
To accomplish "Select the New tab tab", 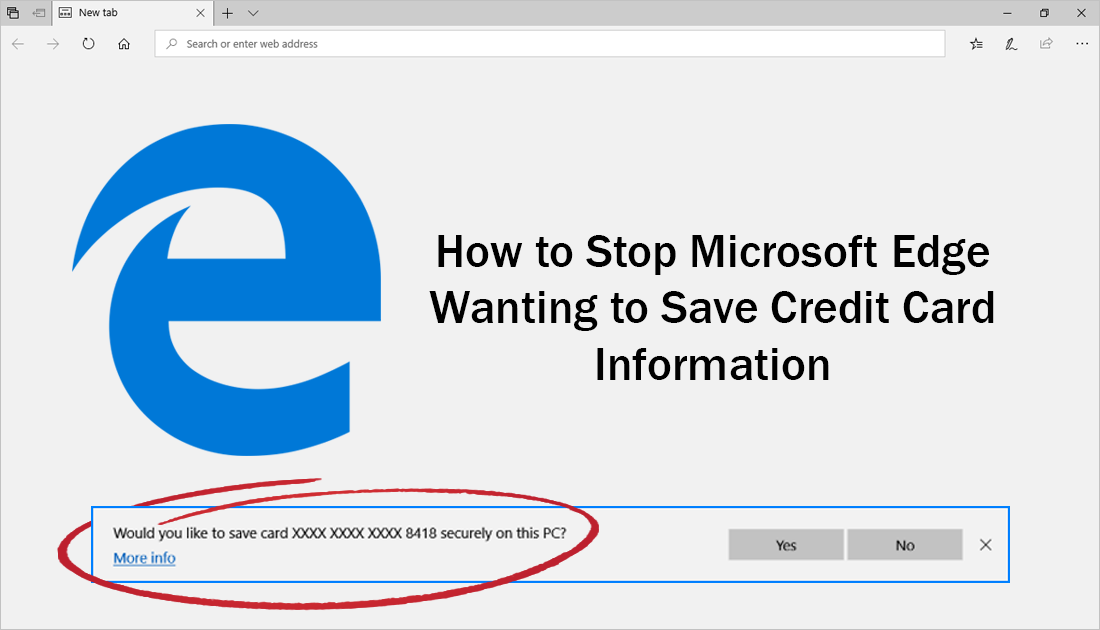I will tap(131, 13).
